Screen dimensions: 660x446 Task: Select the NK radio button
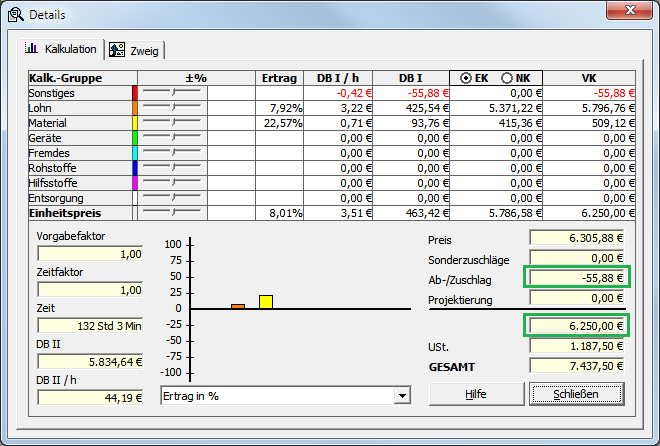[x=507, y=78]
